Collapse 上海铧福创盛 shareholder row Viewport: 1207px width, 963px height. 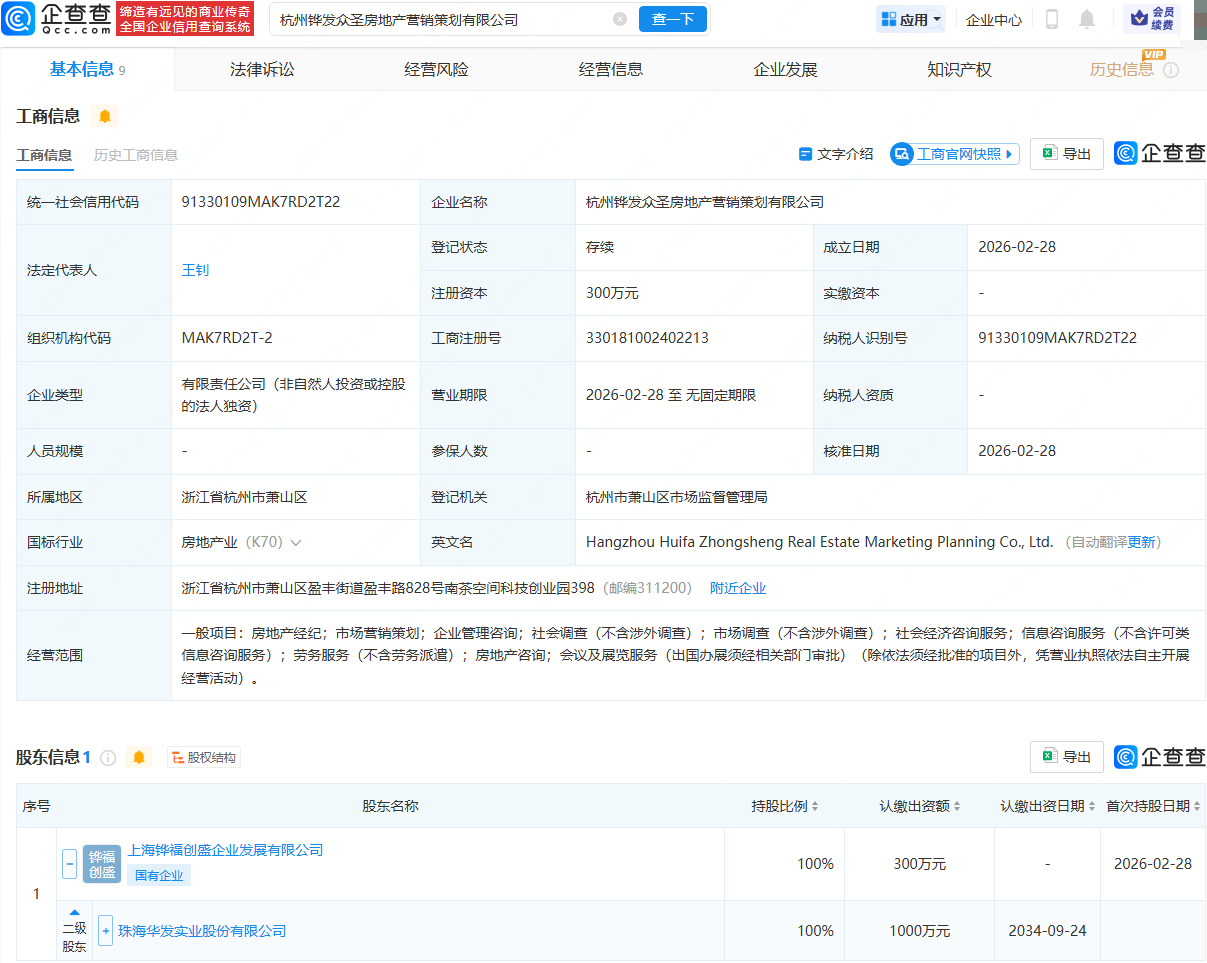(69, 864)
